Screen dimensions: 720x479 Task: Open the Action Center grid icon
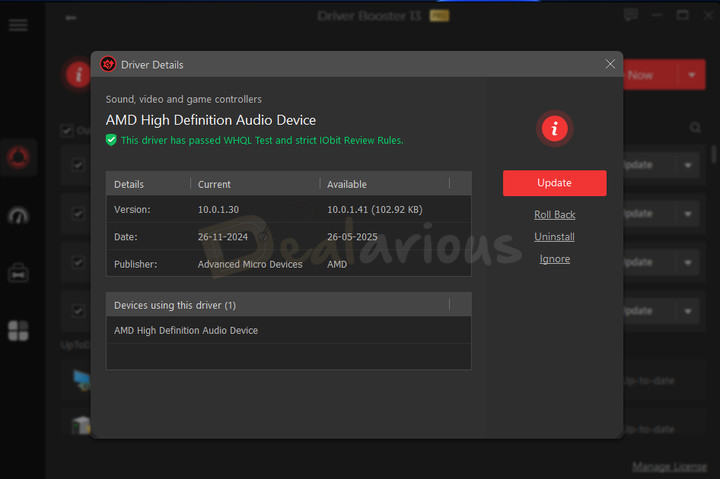point(18,330)
